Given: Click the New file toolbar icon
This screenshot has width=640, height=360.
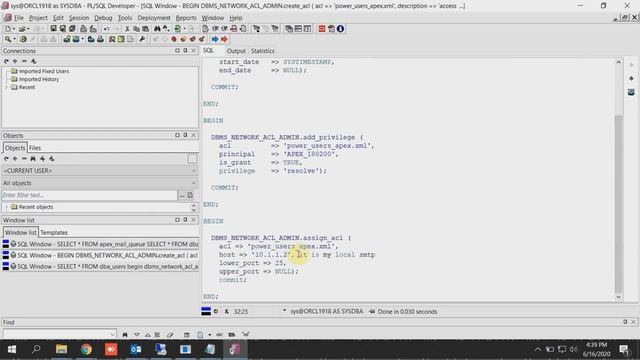Looking at the screenshot, I should tap(7, 29).
